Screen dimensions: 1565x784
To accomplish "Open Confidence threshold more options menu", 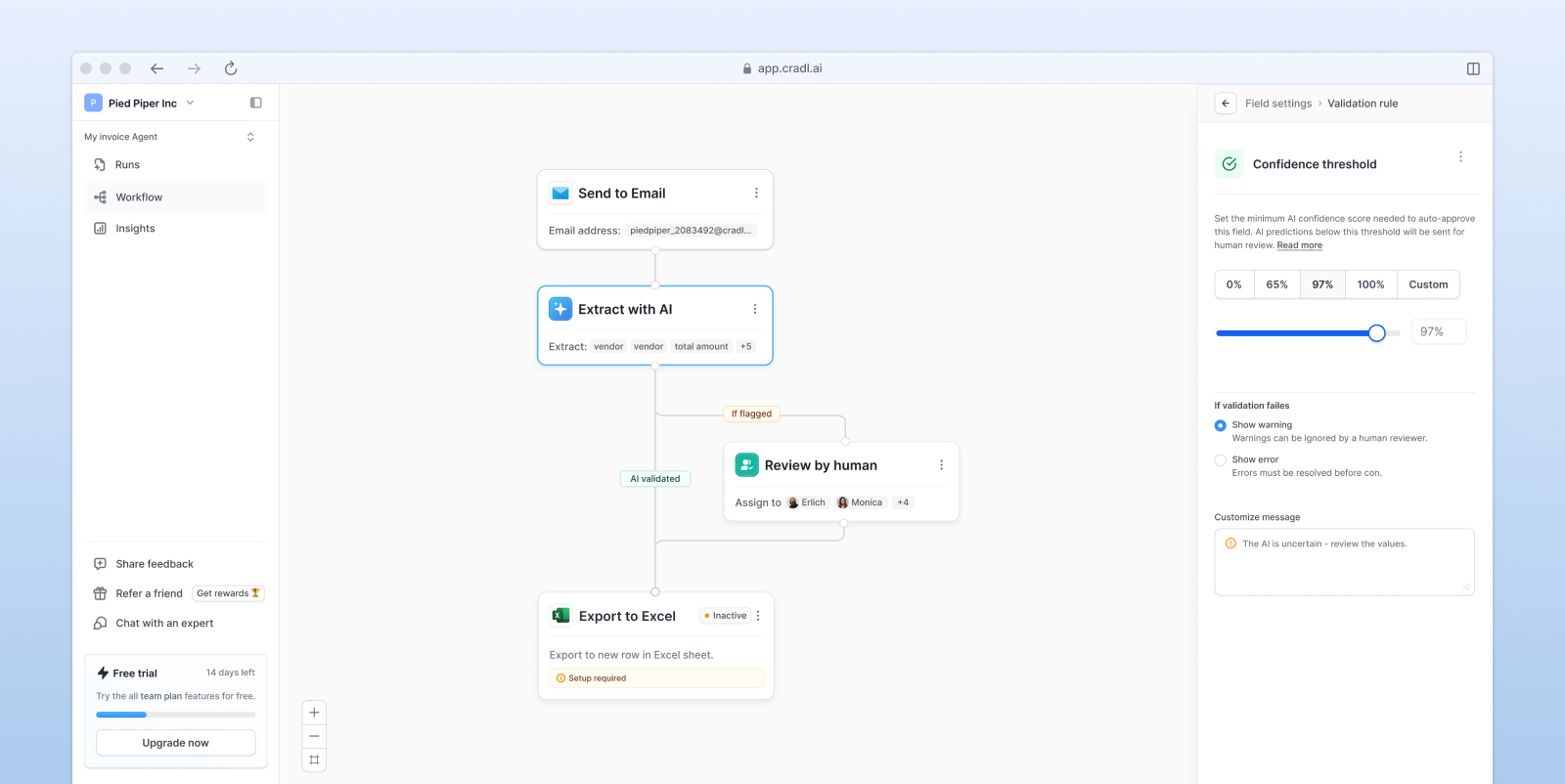I will point(1460,157).
